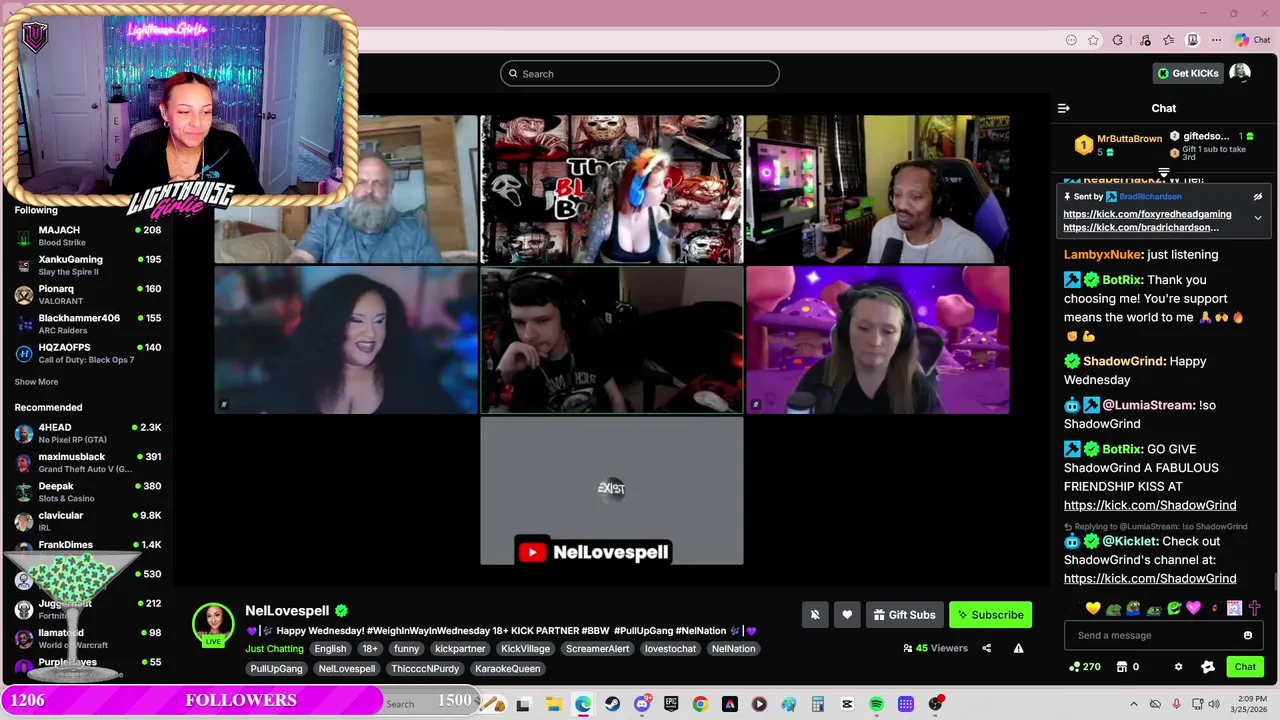The image size is (1280, 720).
Task: Open the kick.com/foxyredheadgaming pinned link
Action: pos(1147,214)
